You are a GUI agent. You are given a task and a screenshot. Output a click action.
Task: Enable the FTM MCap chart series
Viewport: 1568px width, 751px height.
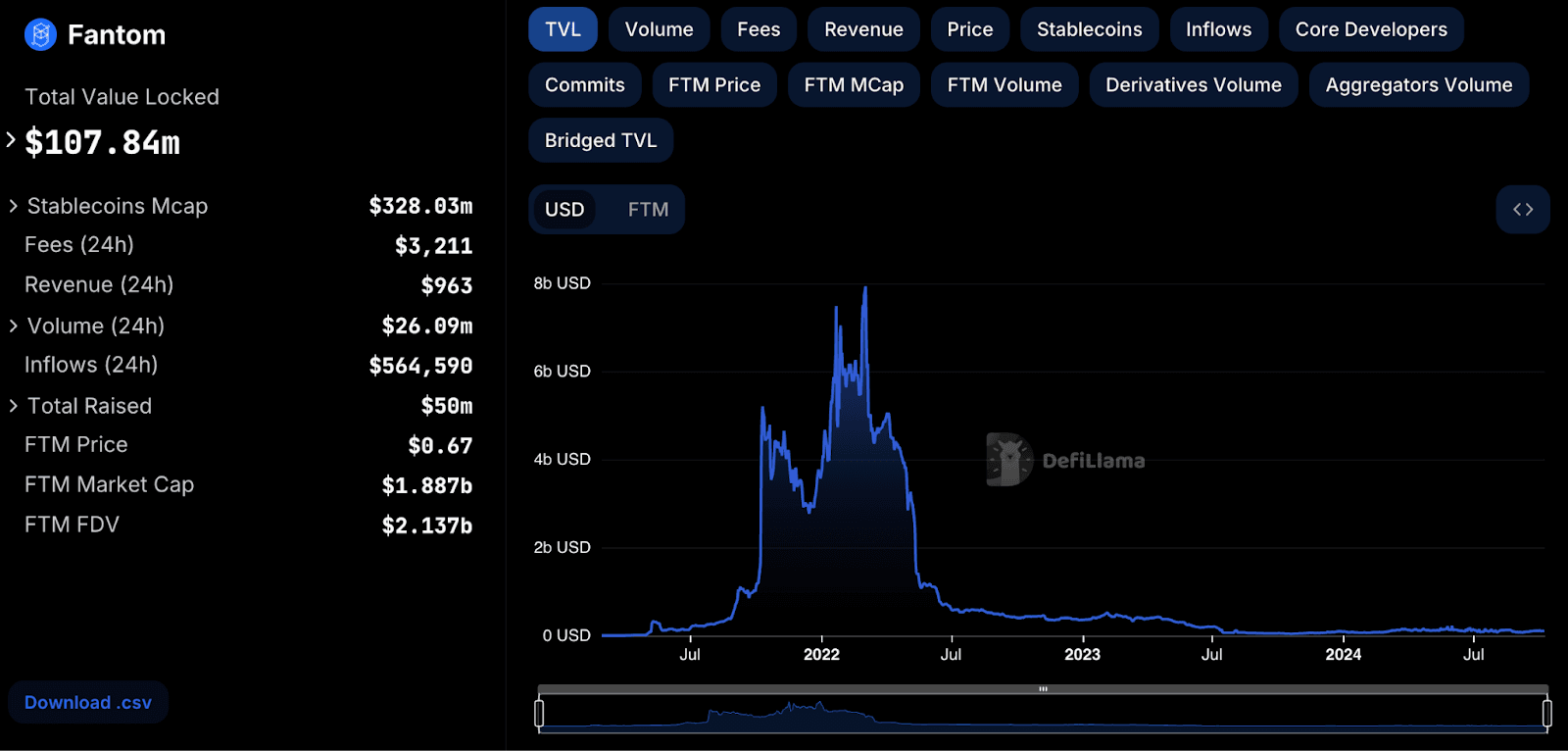(x=854, y=85)
